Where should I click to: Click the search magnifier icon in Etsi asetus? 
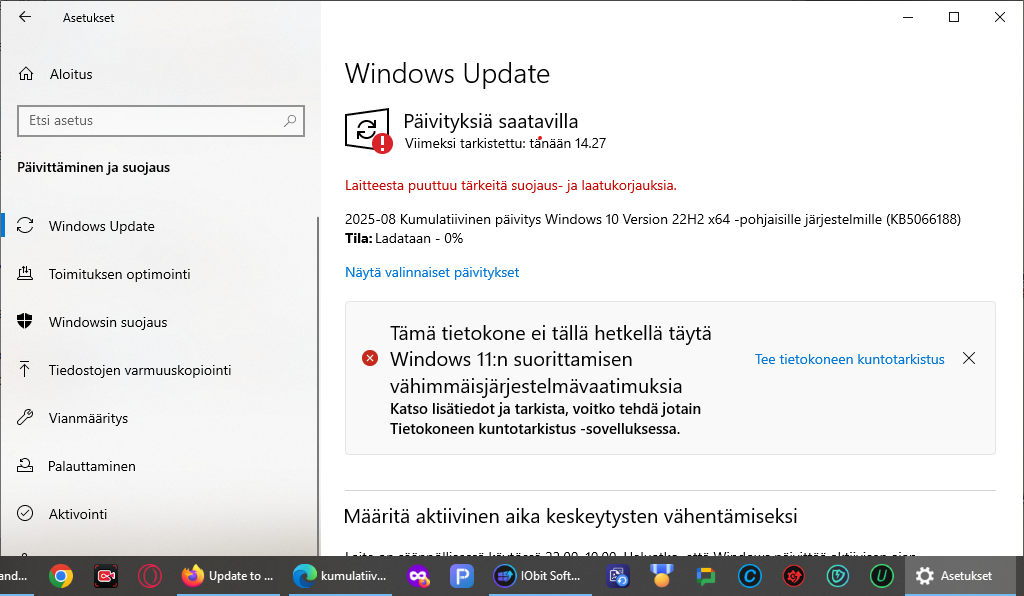(290, 121)
